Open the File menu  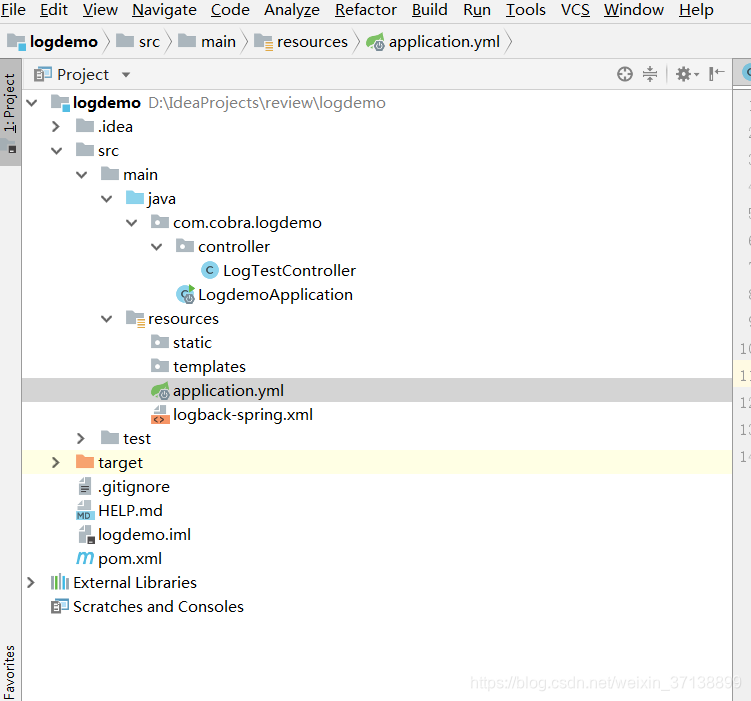coord(13,10)
